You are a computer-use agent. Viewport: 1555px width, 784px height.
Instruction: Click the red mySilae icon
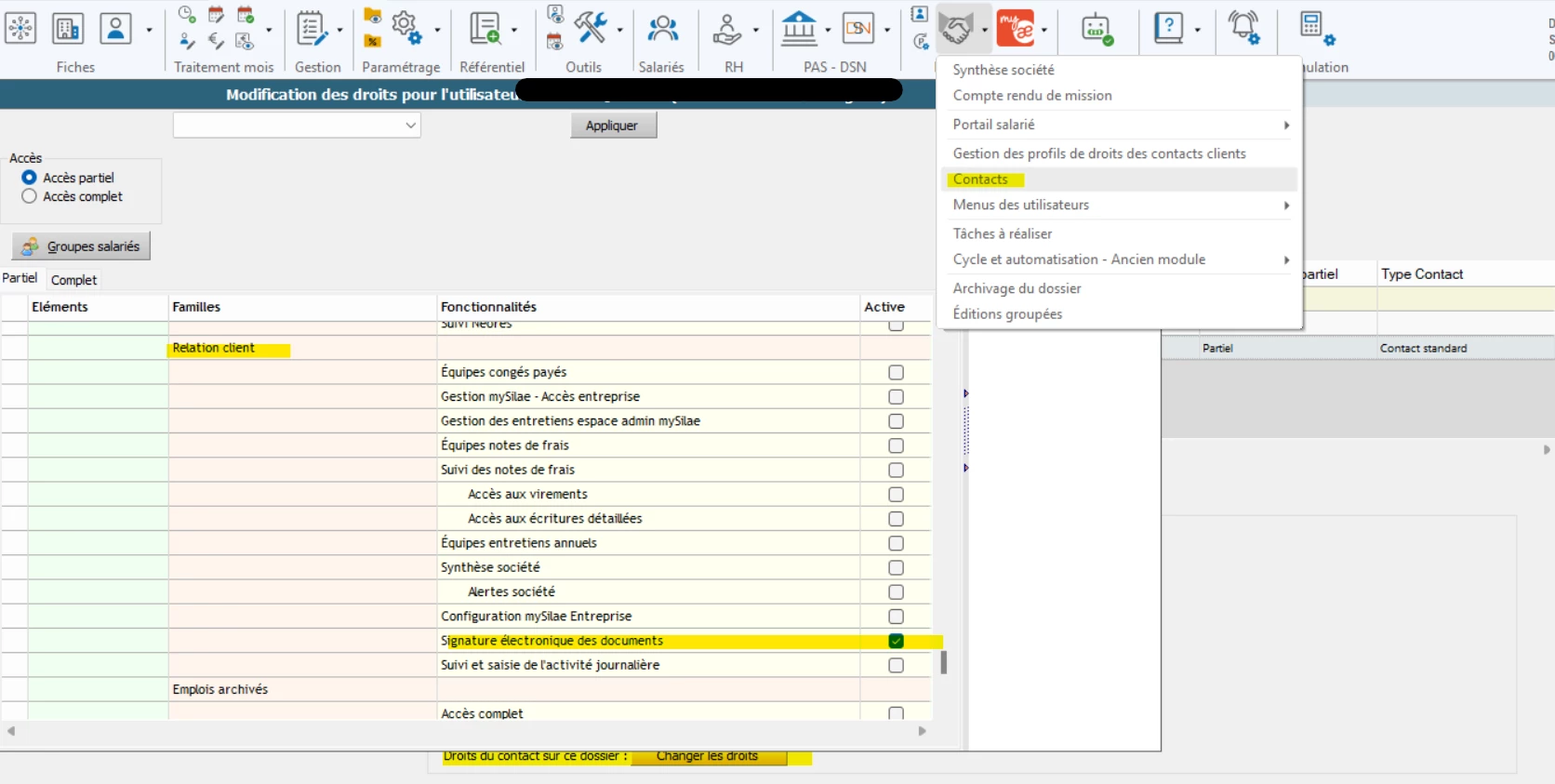[1015, 29]
